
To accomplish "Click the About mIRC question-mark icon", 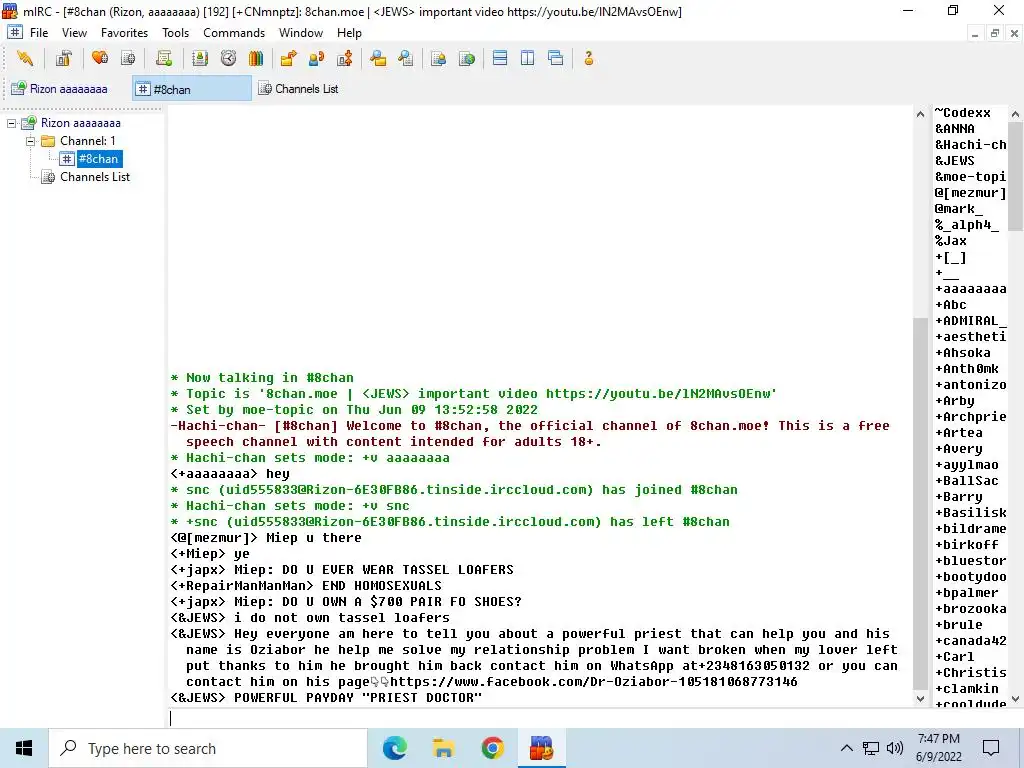I will point(588,59).
